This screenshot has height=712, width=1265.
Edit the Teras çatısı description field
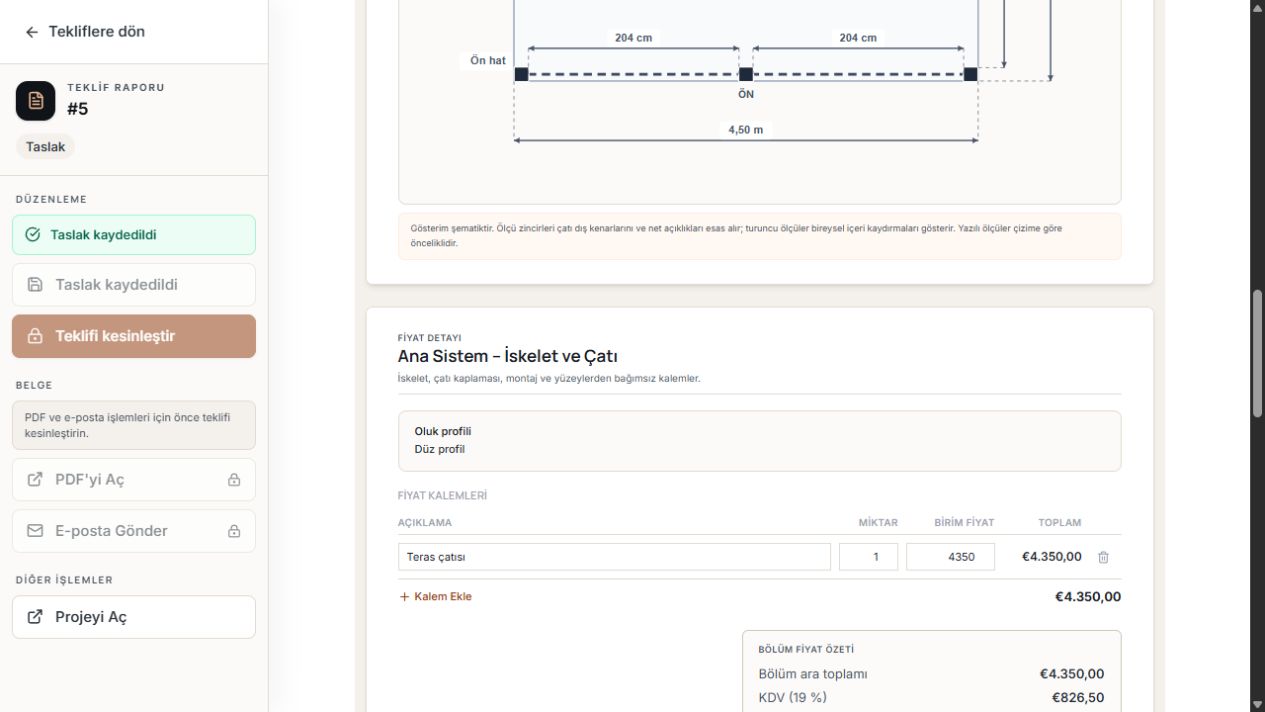614,557
